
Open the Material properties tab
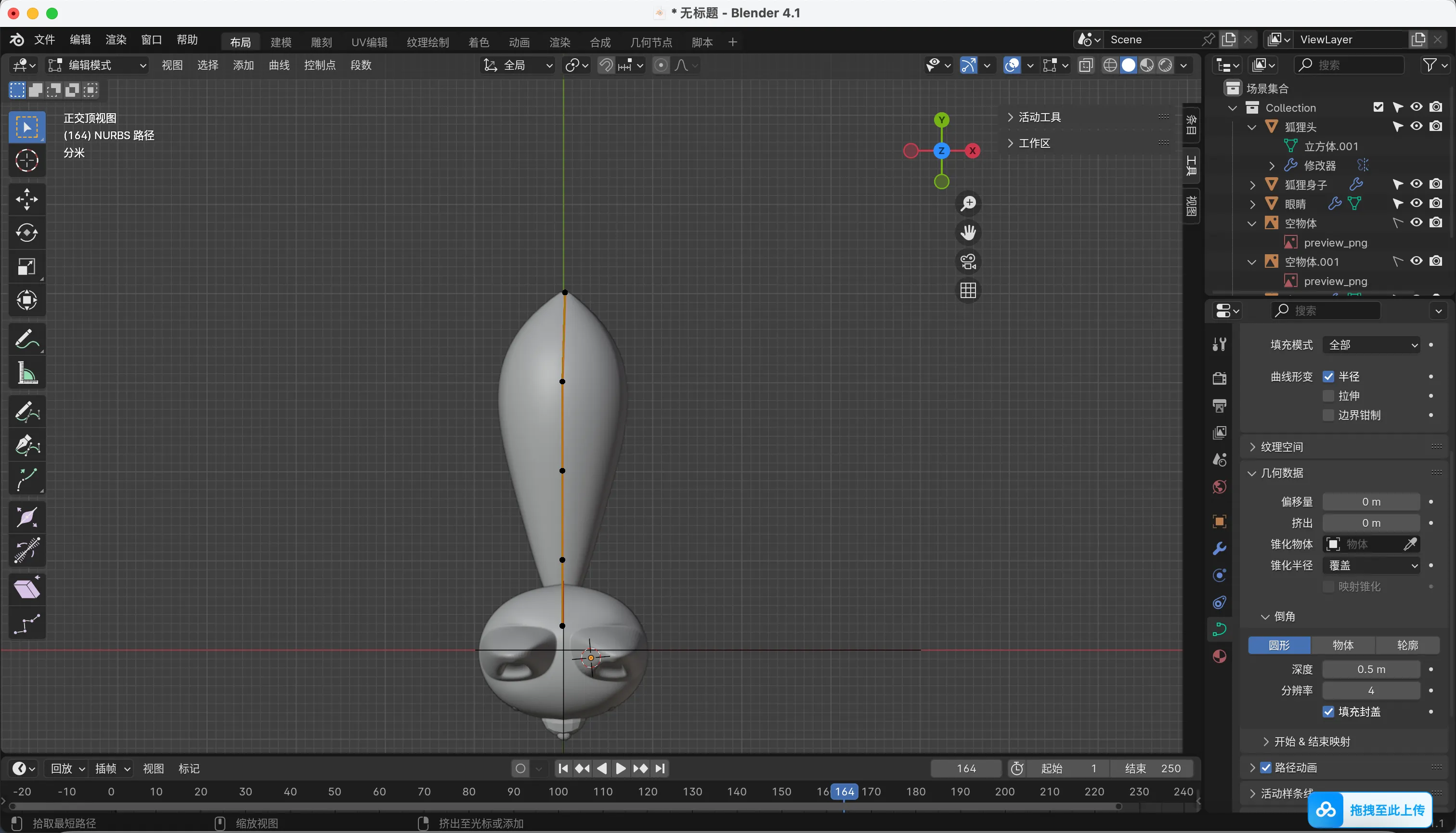[1219, 656]
